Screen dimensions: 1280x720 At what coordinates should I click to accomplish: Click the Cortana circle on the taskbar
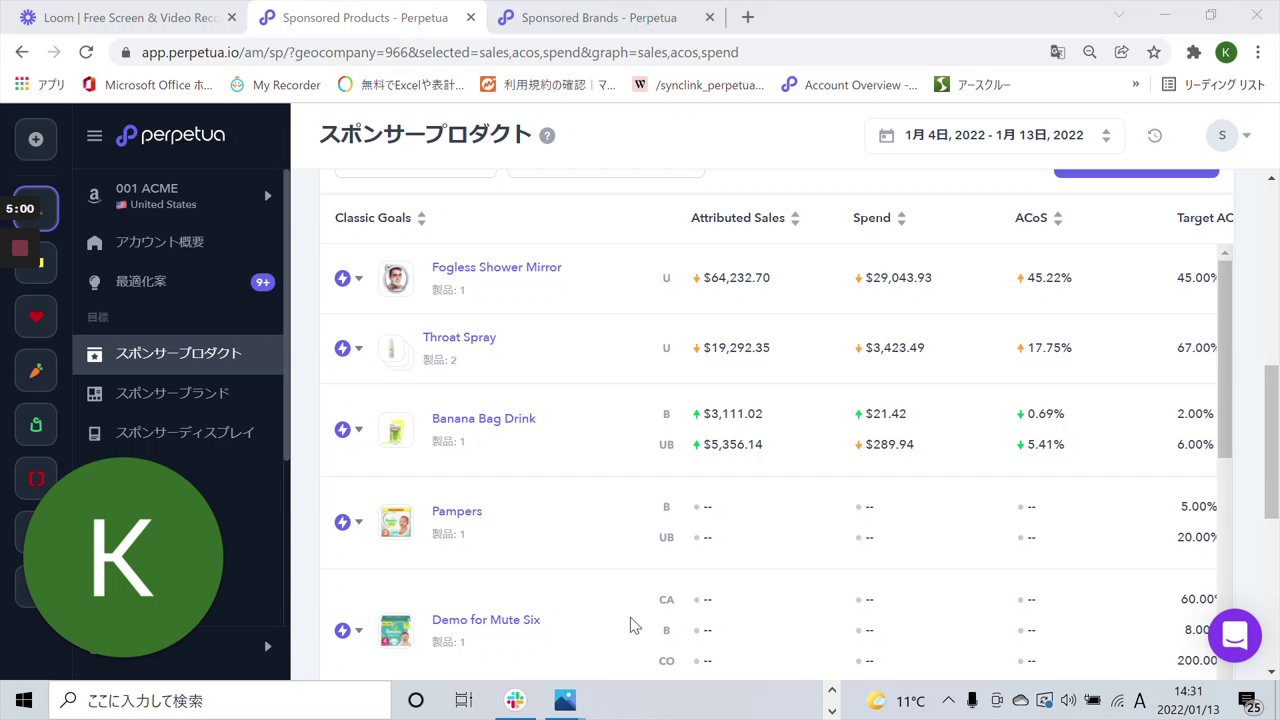pos(415,700)
